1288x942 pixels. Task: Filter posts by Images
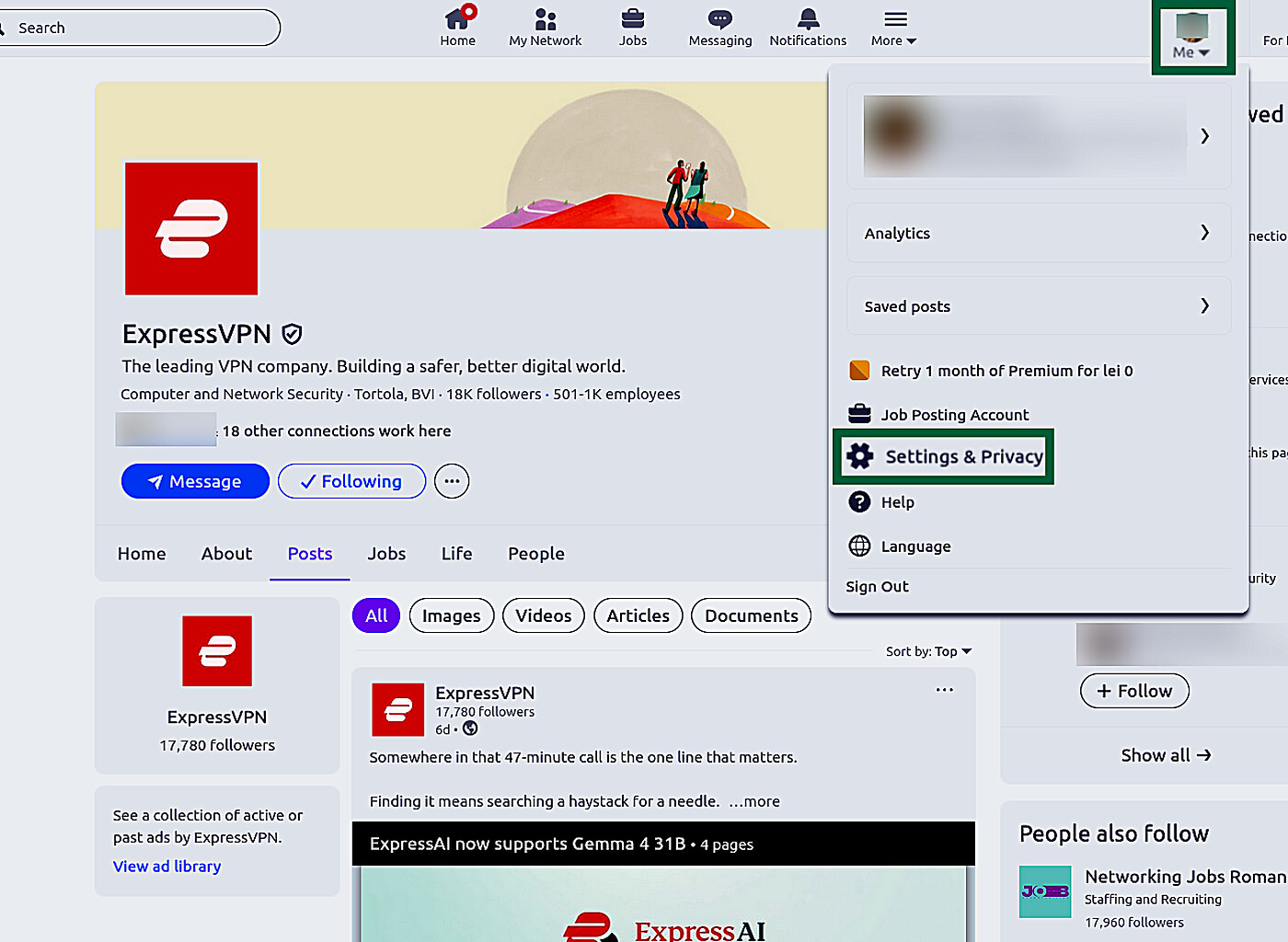[x=452, y=615]
